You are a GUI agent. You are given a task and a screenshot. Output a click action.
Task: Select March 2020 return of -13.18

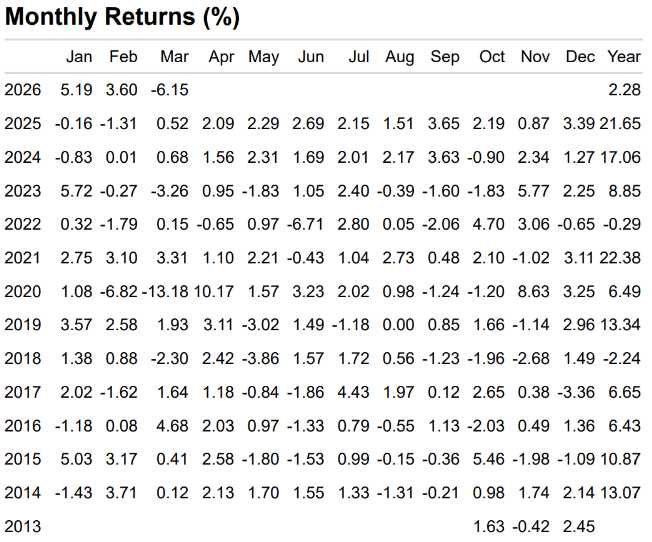[x=168, y=291]
